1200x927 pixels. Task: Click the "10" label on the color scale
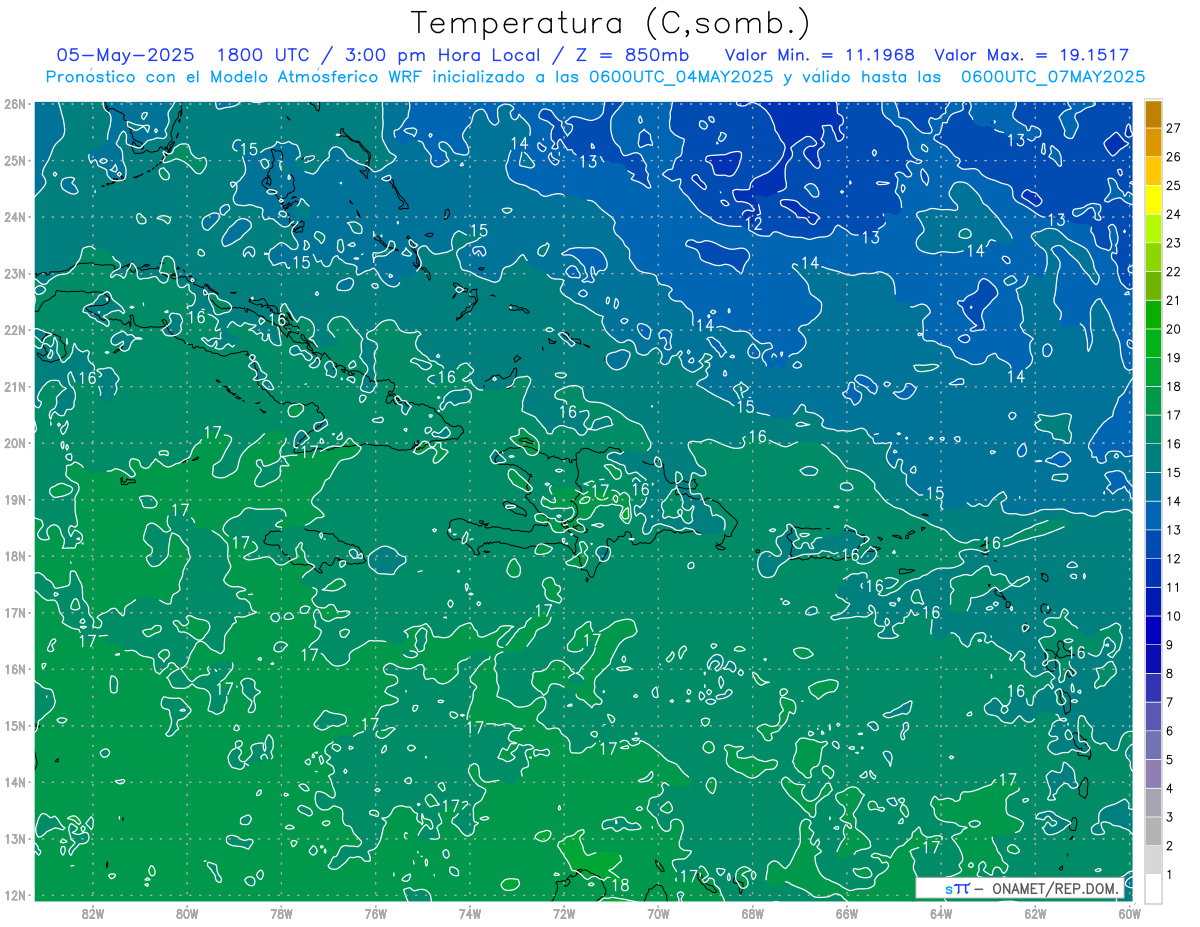click(x=1173, y=616)
